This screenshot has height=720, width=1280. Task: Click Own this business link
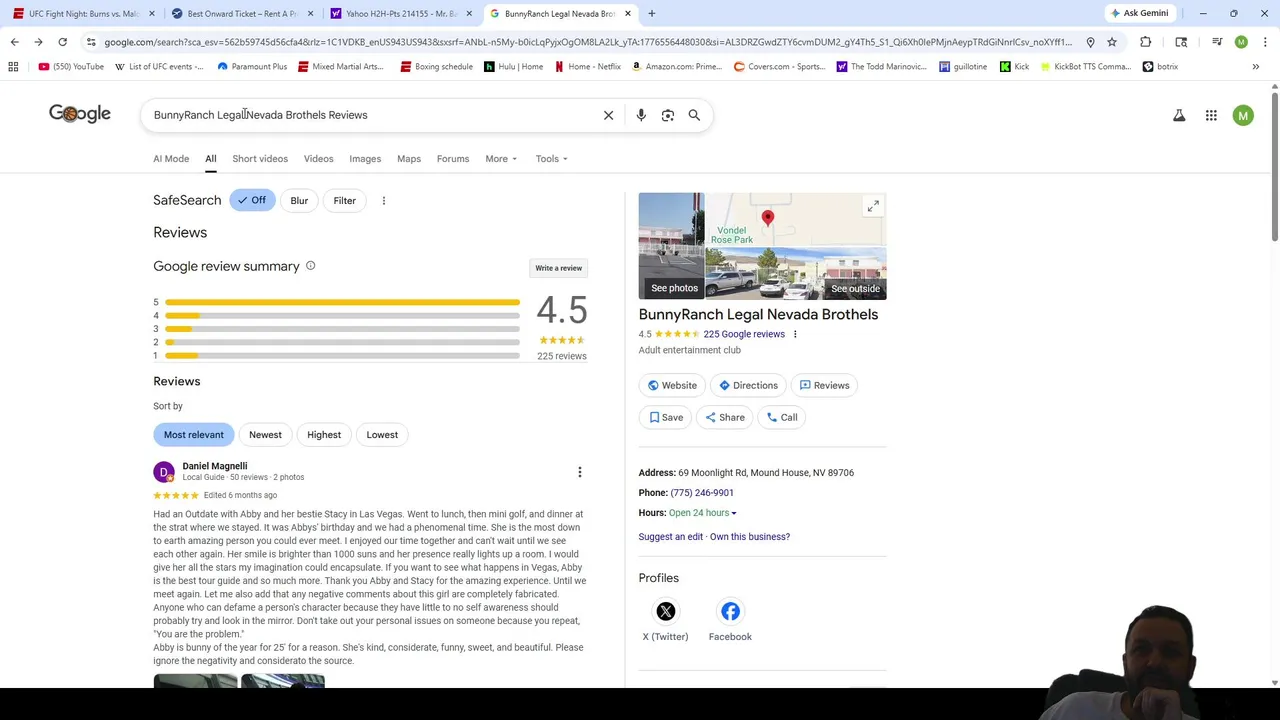click(x=750, y=537)
